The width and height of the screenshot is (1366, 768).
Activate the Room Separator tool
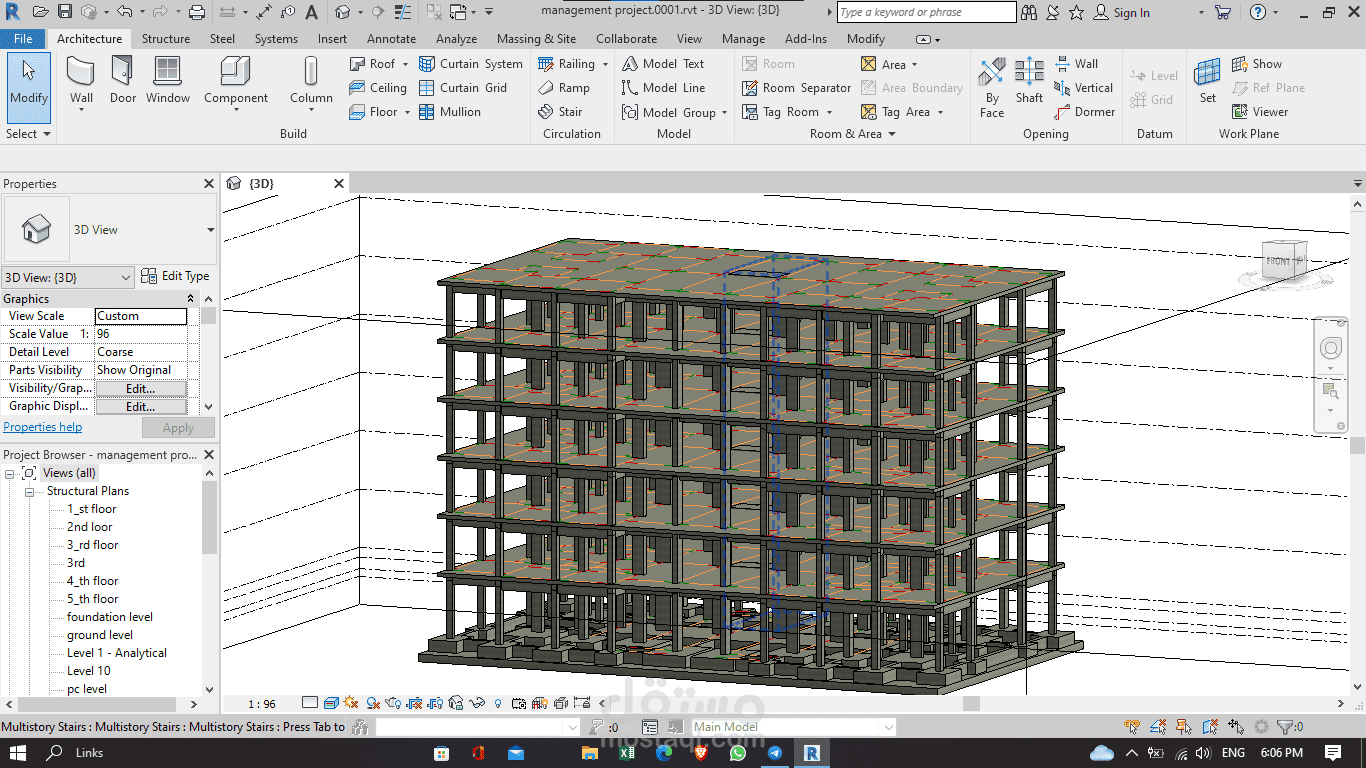(x=797, y=88)
